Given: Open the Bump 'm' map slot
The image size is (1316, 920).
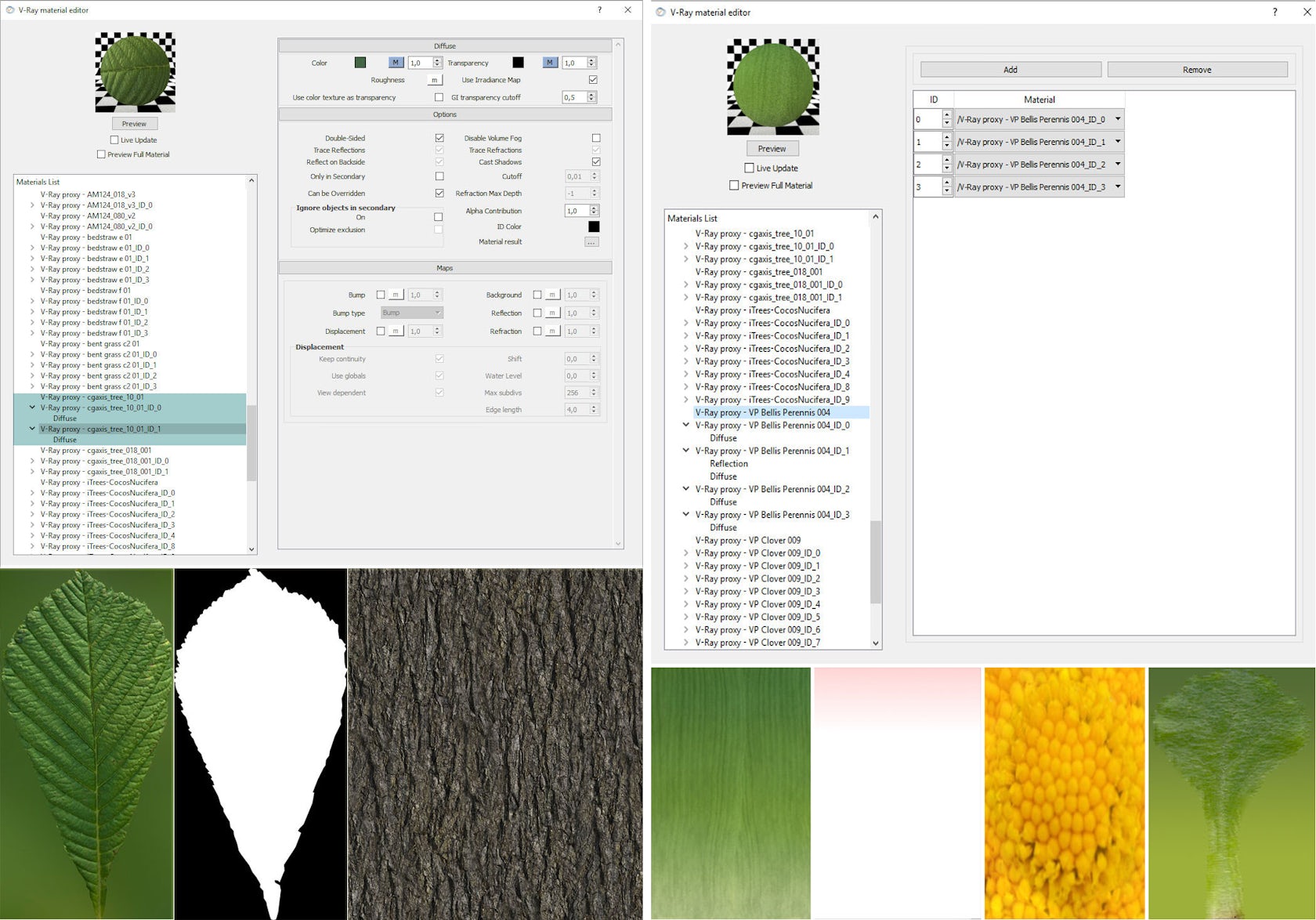Looking at the screenshot, I should click(396, 295).
